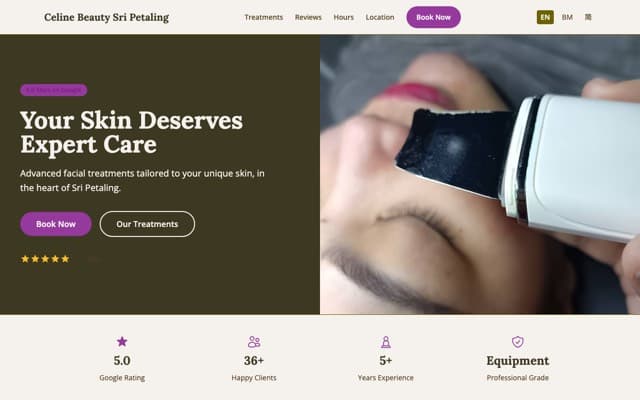Screen dimensions: 640x400
Task: Click the Happy Clients people icon
Action: (254, 342)
